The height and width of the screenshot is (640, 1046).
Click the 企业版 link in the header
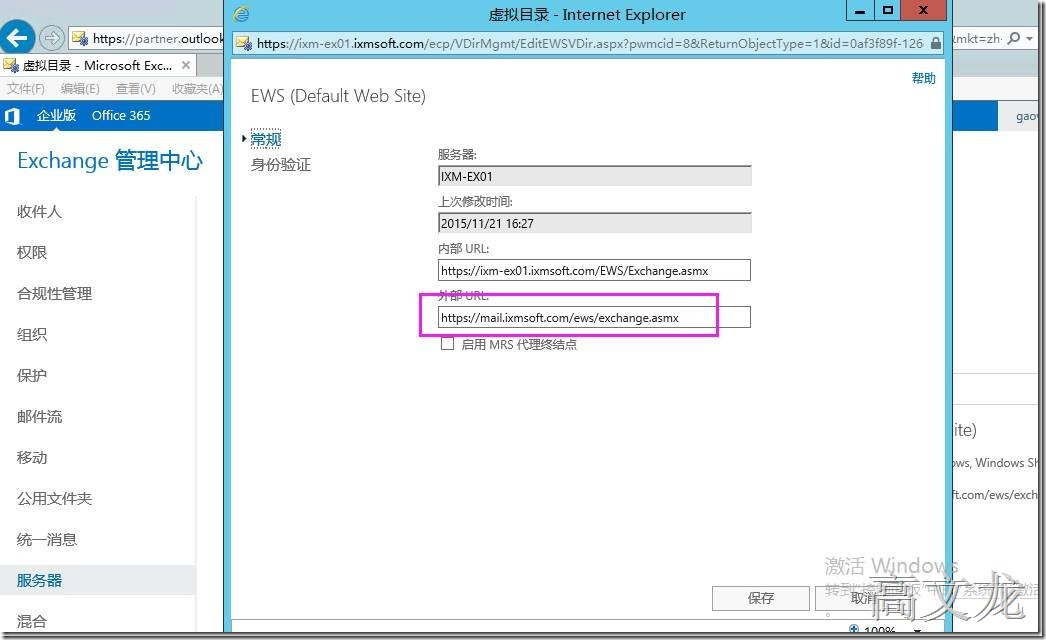(56, 115)
